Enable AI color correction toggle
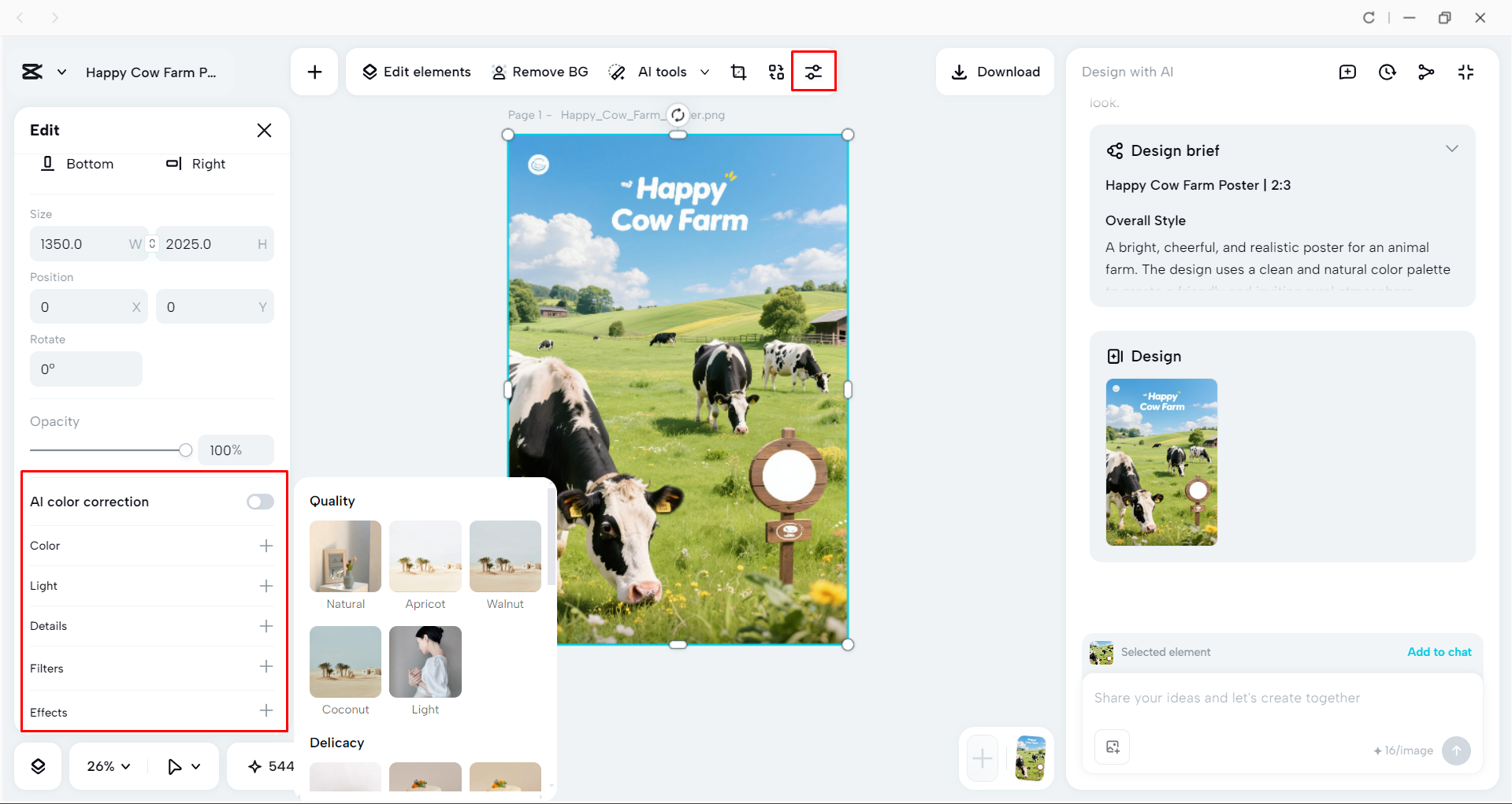1512x804 pixels. coord(260,501)
